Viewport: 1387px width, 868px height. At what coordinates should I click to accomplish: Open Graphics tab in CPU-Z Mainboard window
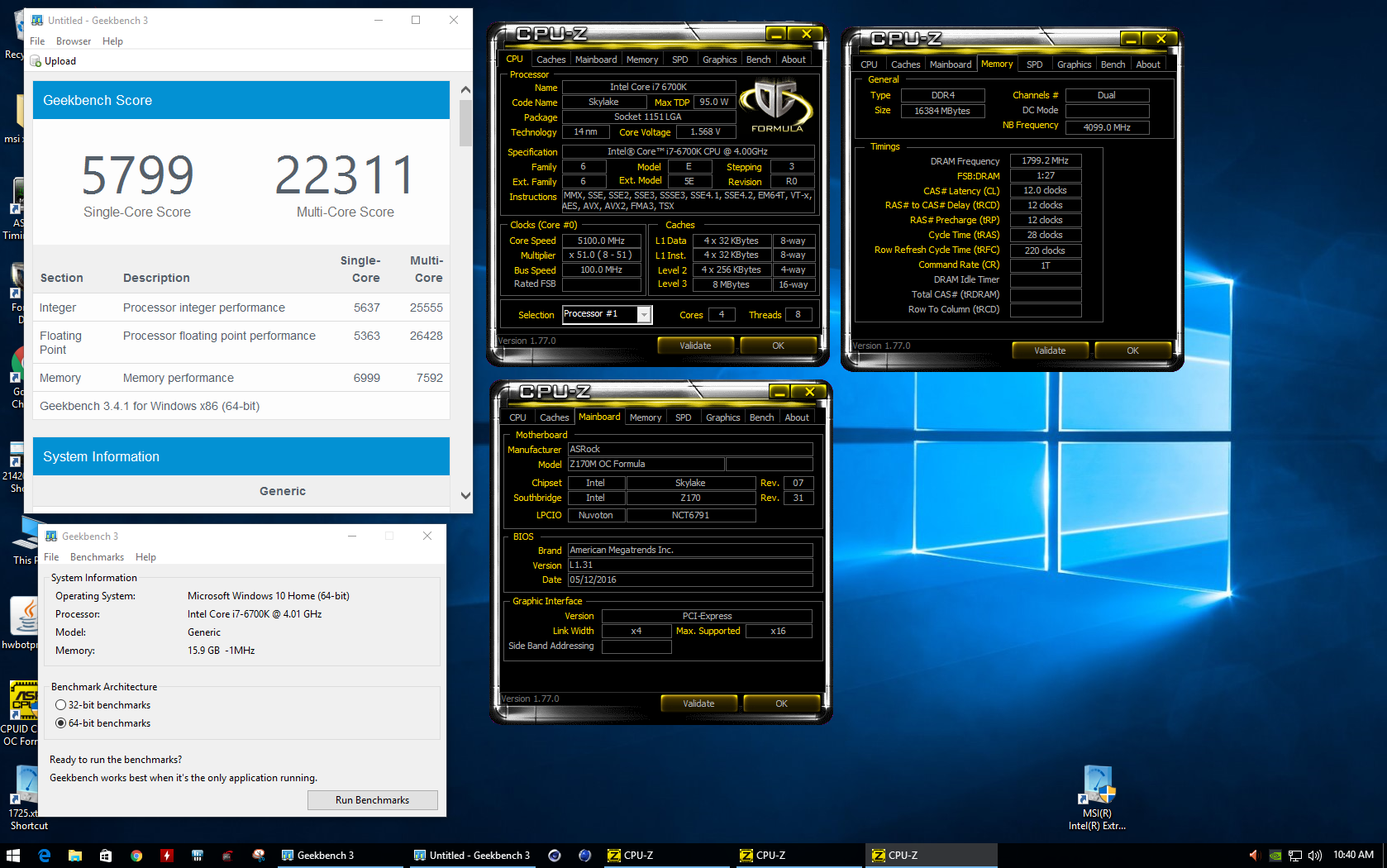(x=722, y=417)
